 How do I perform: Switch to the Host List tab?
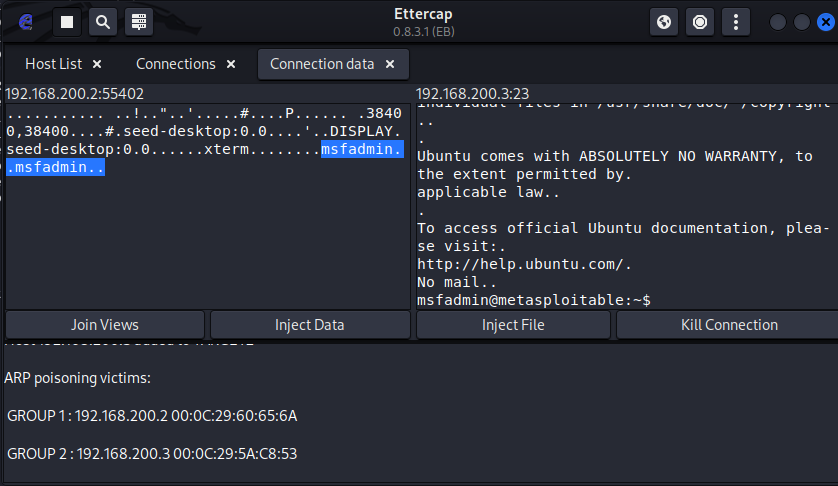53,64
